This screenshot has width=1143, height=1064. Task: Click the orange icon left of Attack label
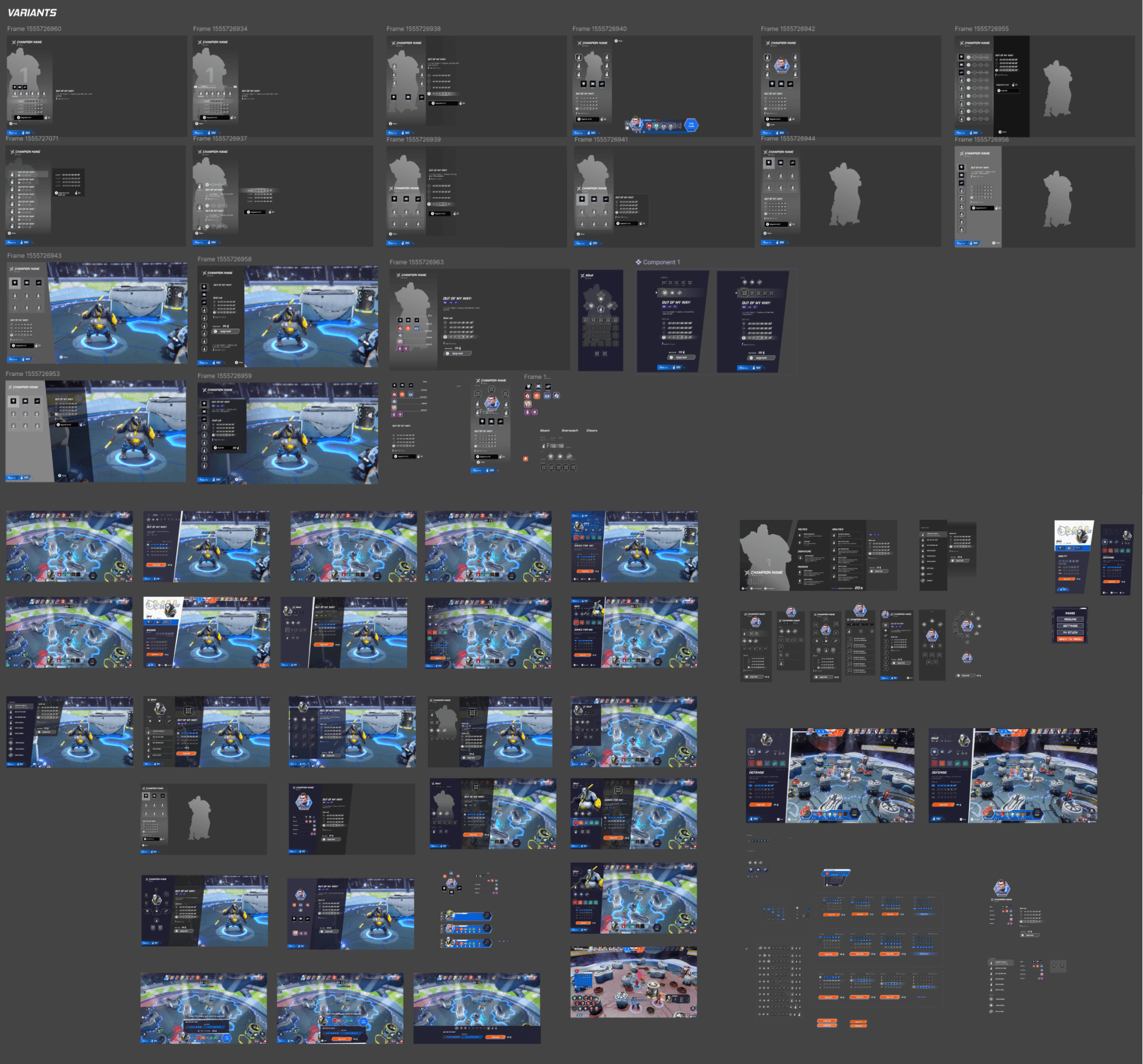point(525,458)
